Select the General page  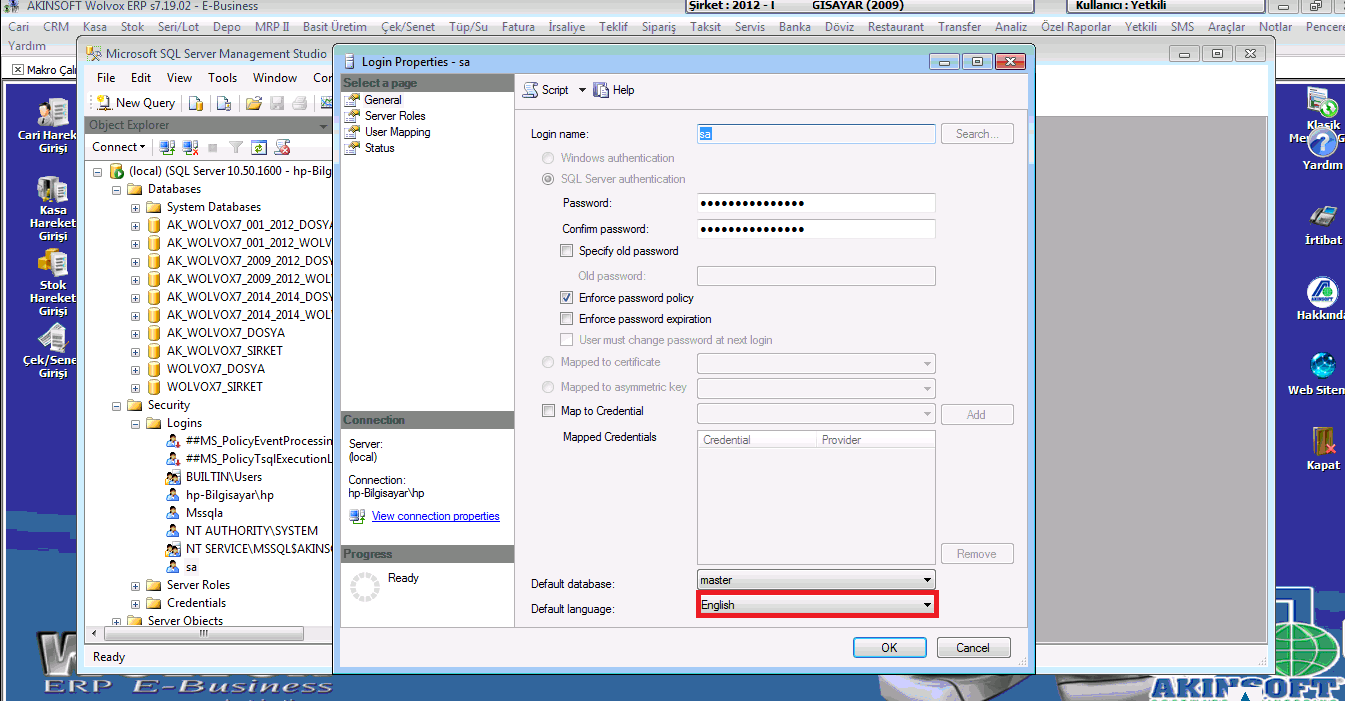point(383,100)
